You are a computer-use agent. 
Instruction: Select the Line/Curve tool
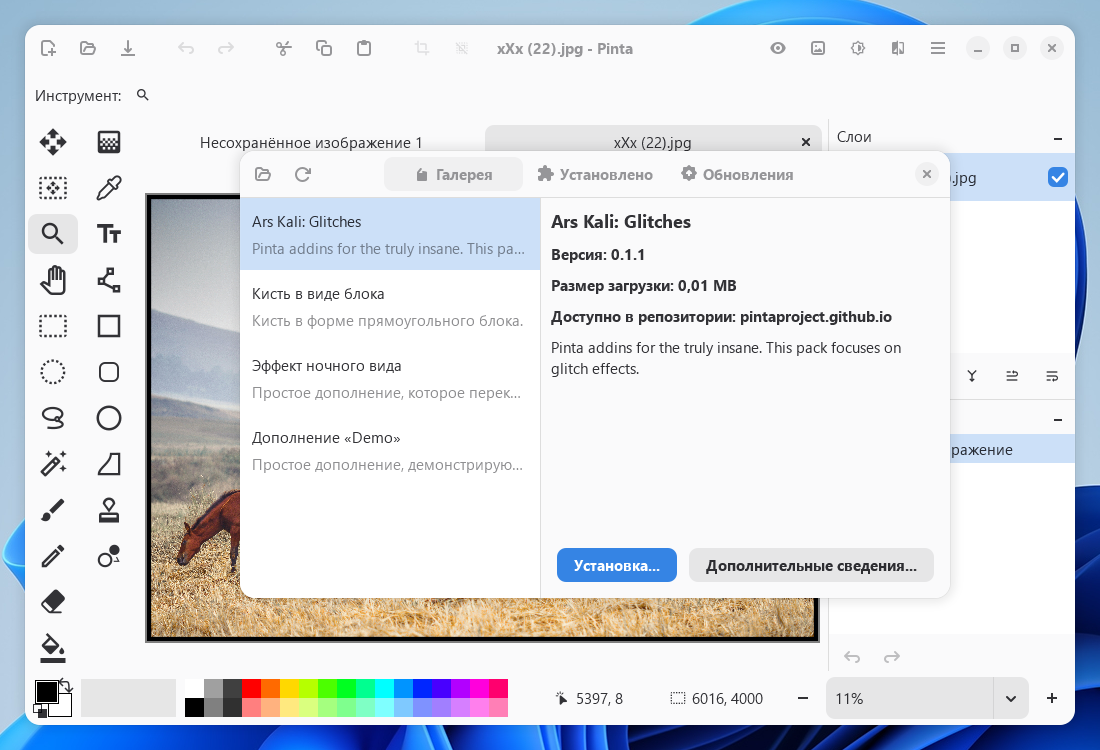(x=109, y=280)
